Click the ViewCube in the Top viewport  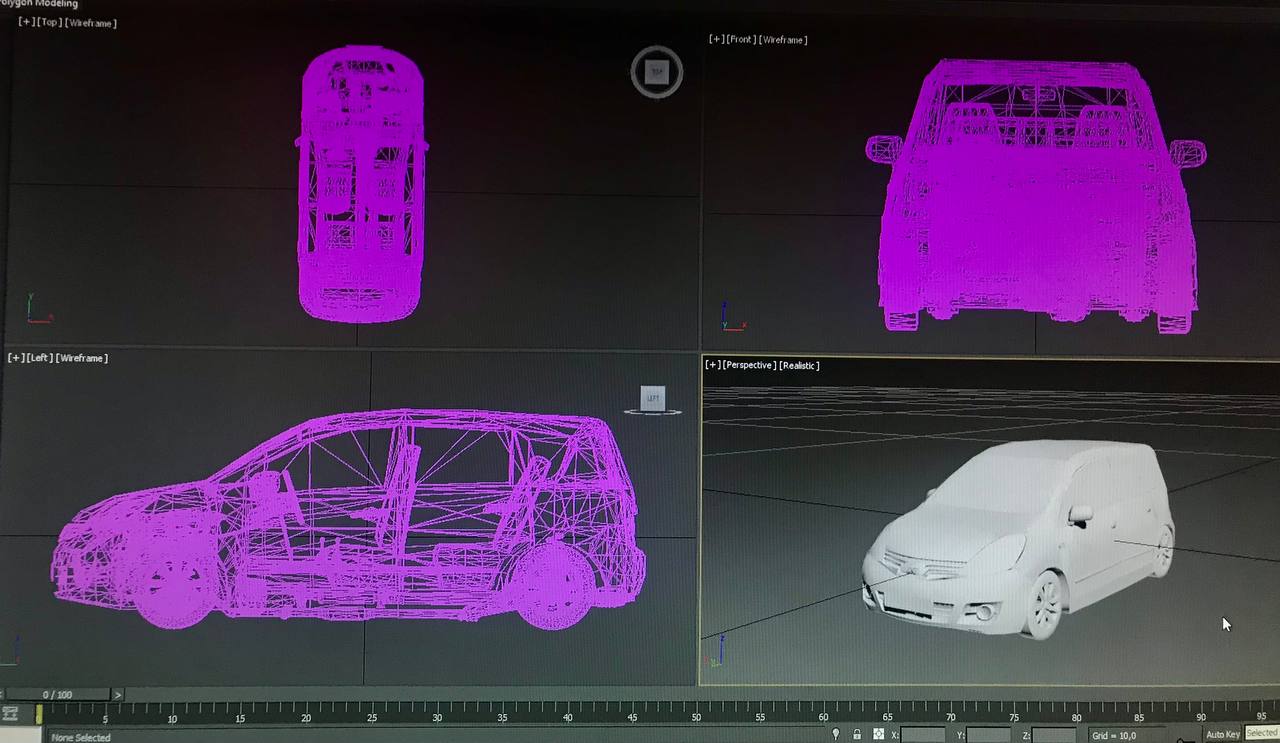click(x=657, y=72)
